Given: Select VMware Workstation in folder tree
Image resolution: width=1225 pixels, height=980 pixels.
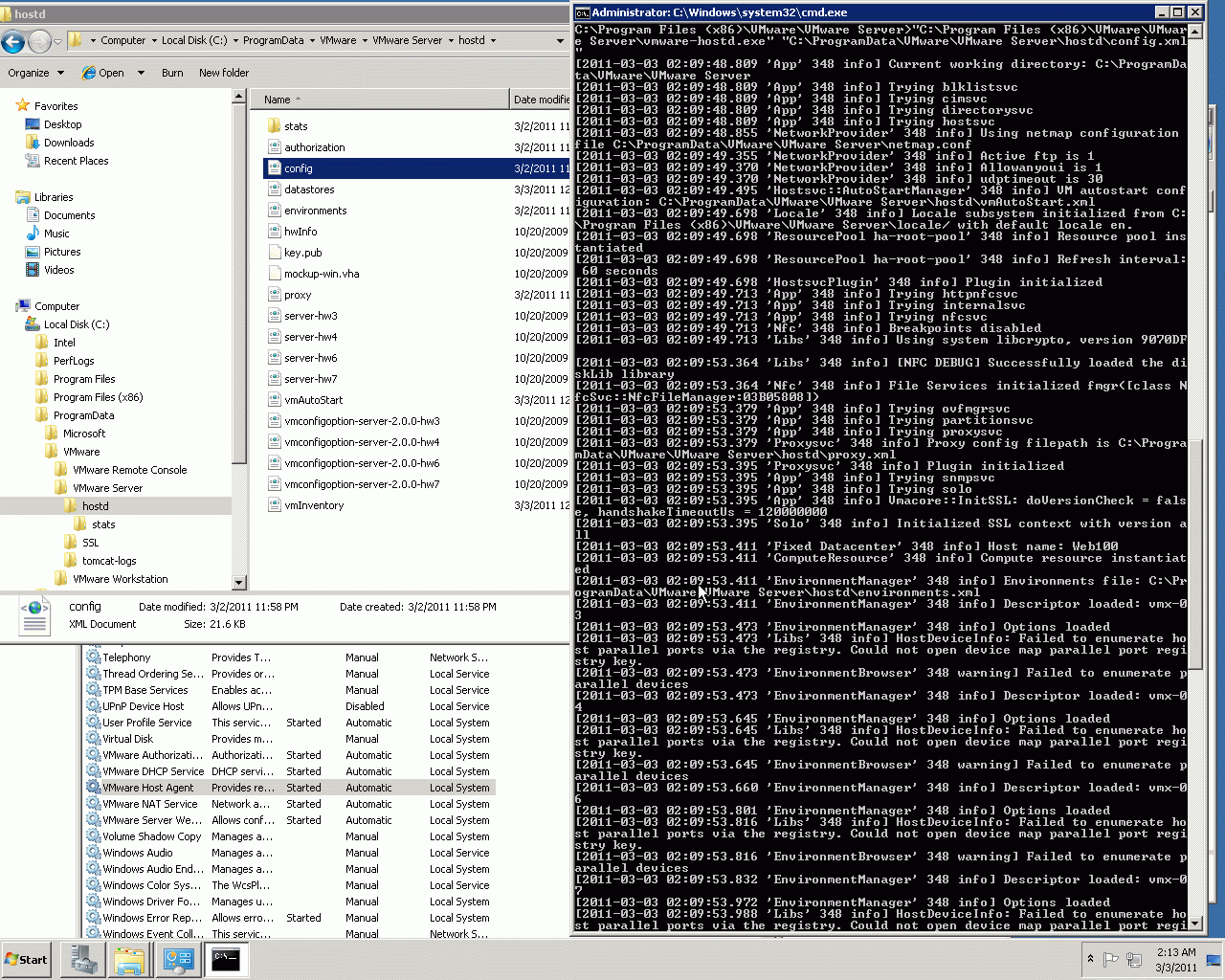Looking at the screenshot, I should (121, 579).
